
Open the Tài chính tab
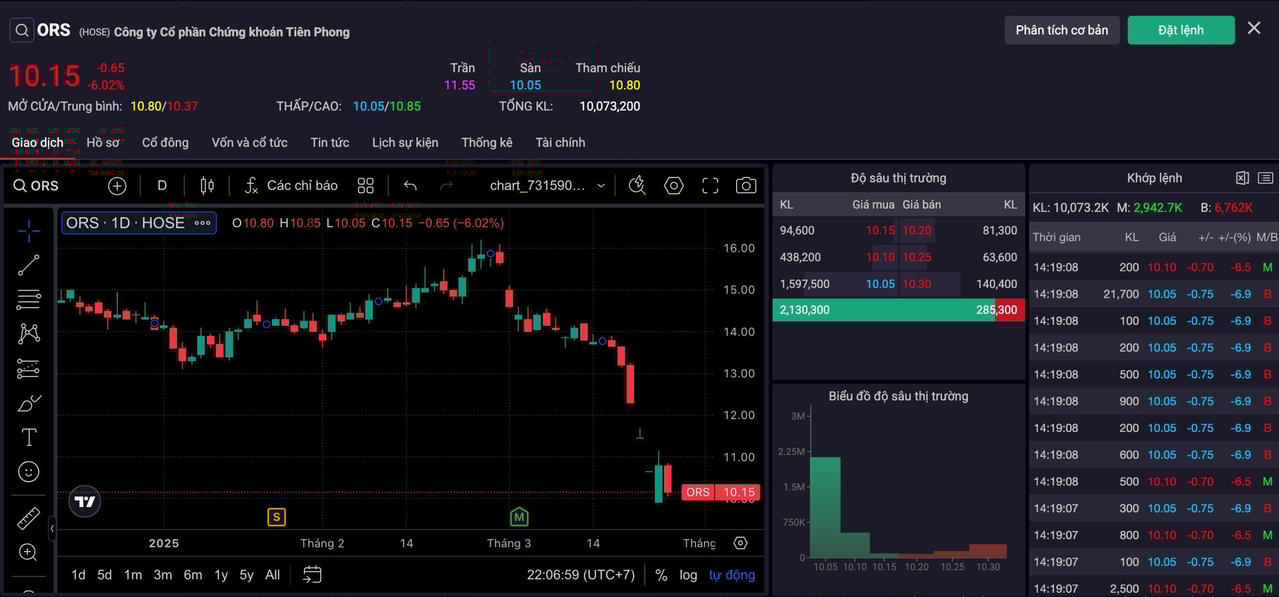coord(560,143)
